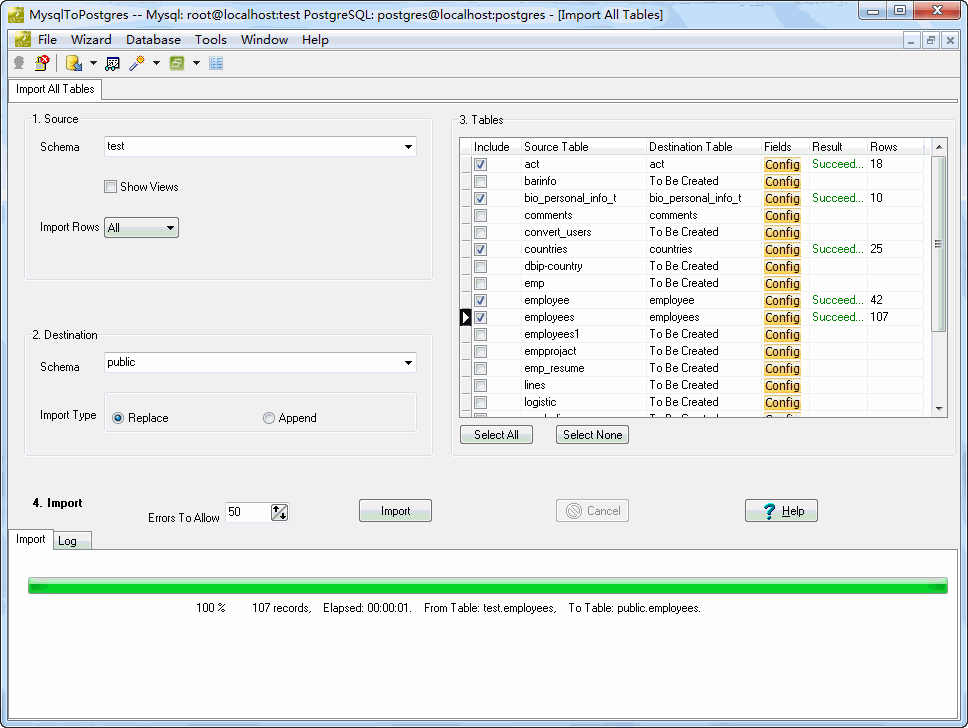The width and height of the screenshot is (968, 728).
Task: Uncheck Include for bio_personal_info_t
Action: (480, 198)
